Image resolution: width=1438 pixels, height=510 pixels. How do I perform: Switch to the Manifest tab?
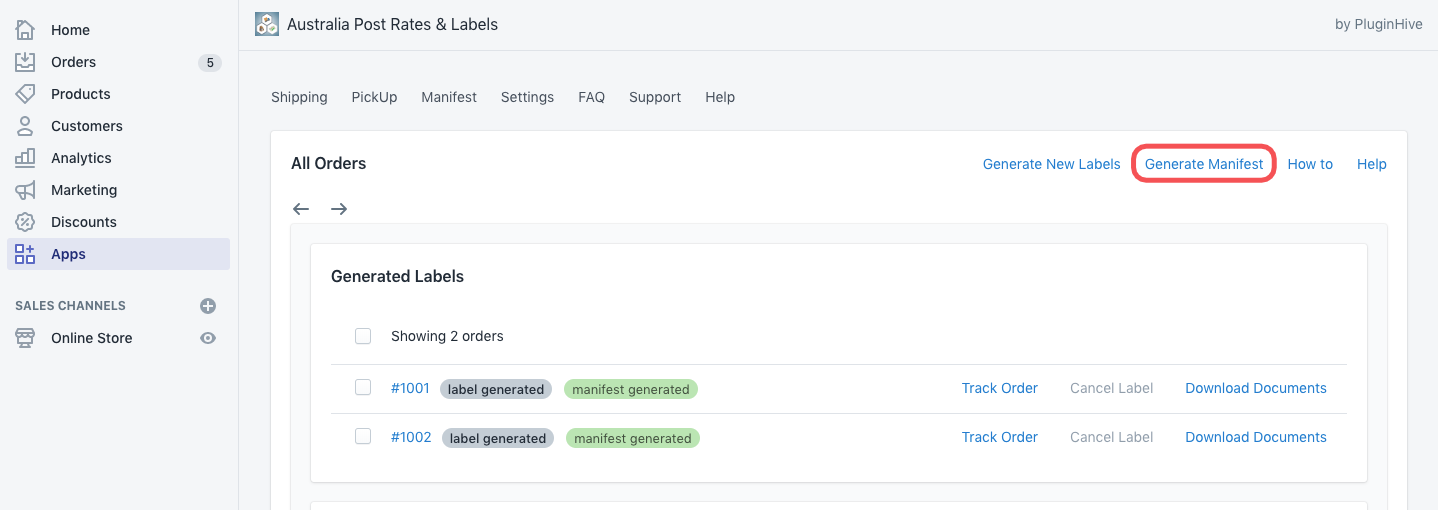click(x=449, y=97)
